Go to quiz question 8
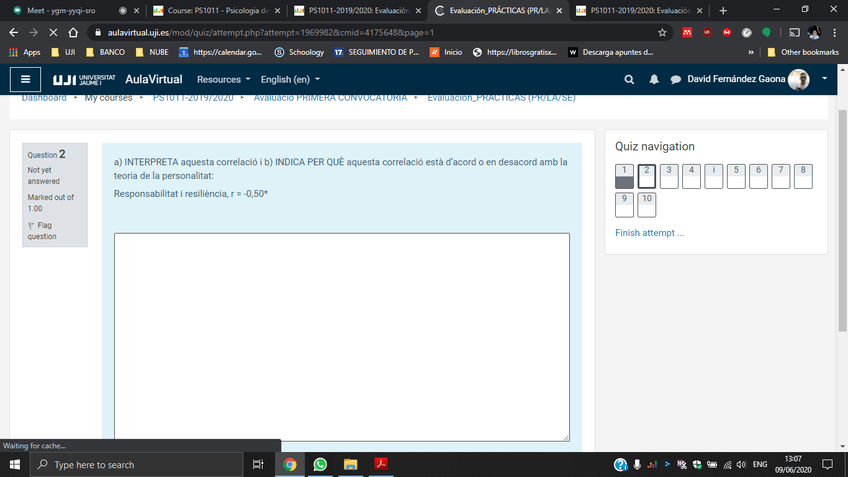The width and height of the screenshot is (848, 477). coord(803,176)
